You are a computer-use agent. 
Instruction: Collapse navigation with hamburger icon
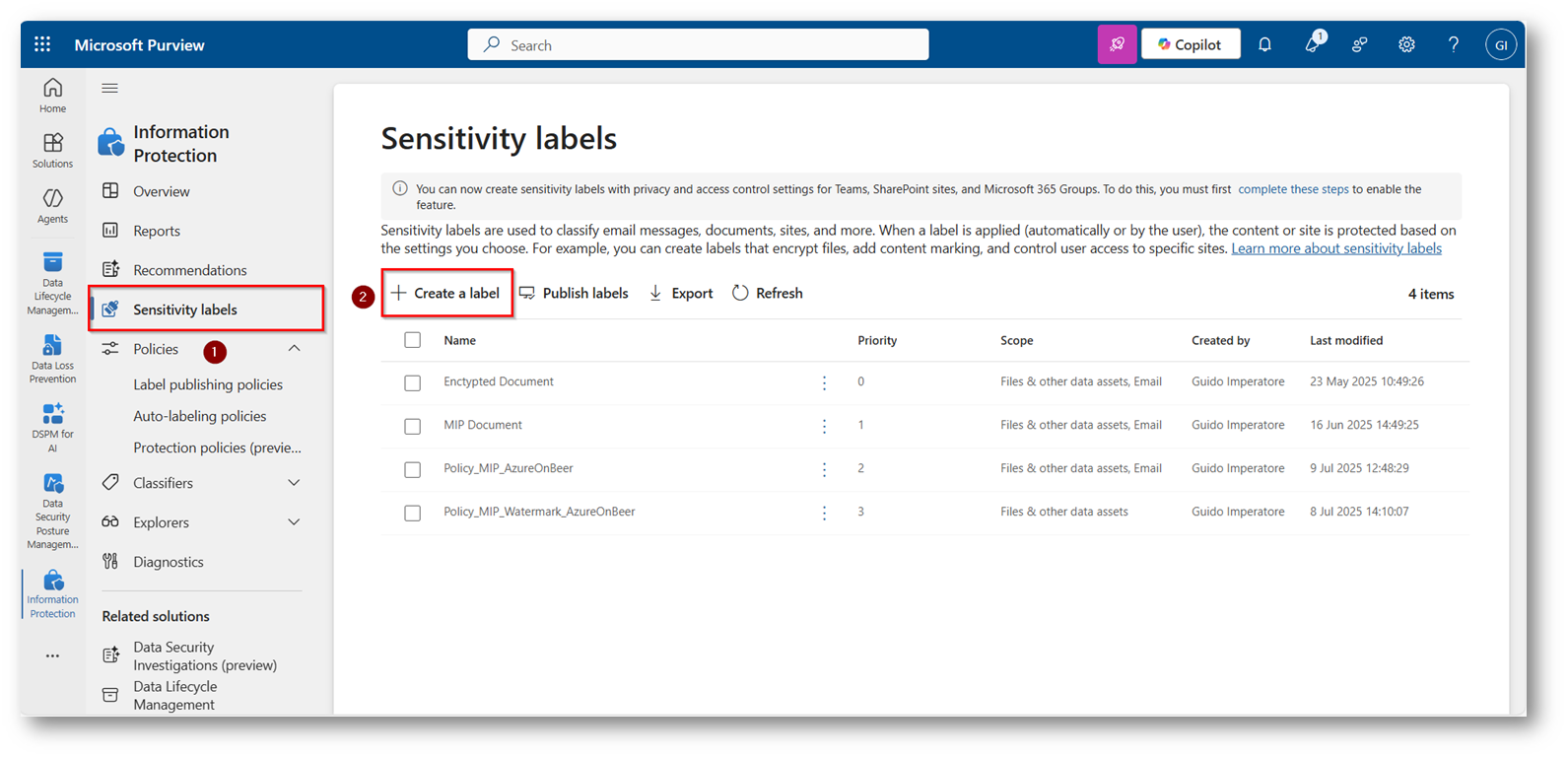pyautogui.click(x=110, y=89)
